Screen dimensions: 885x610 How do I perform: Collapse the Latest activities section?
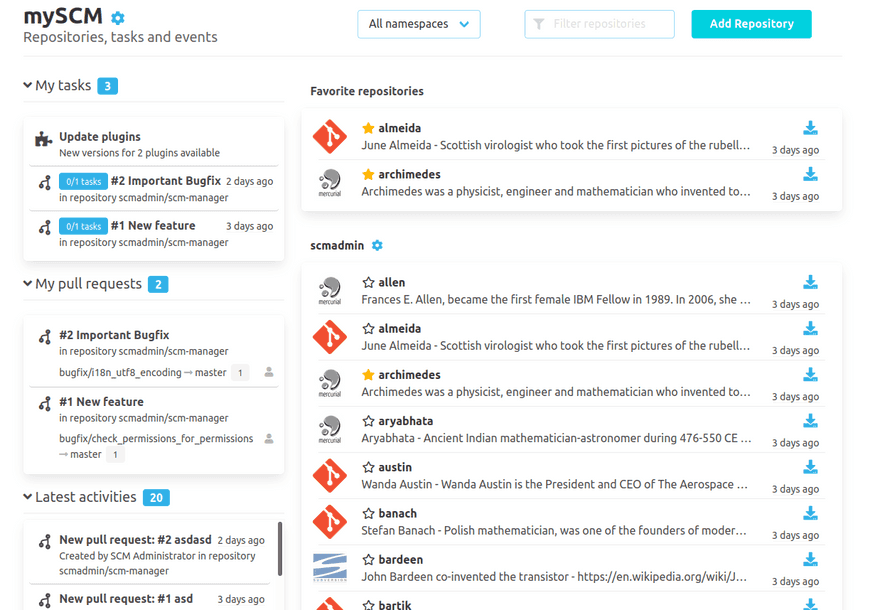point(28,497)
